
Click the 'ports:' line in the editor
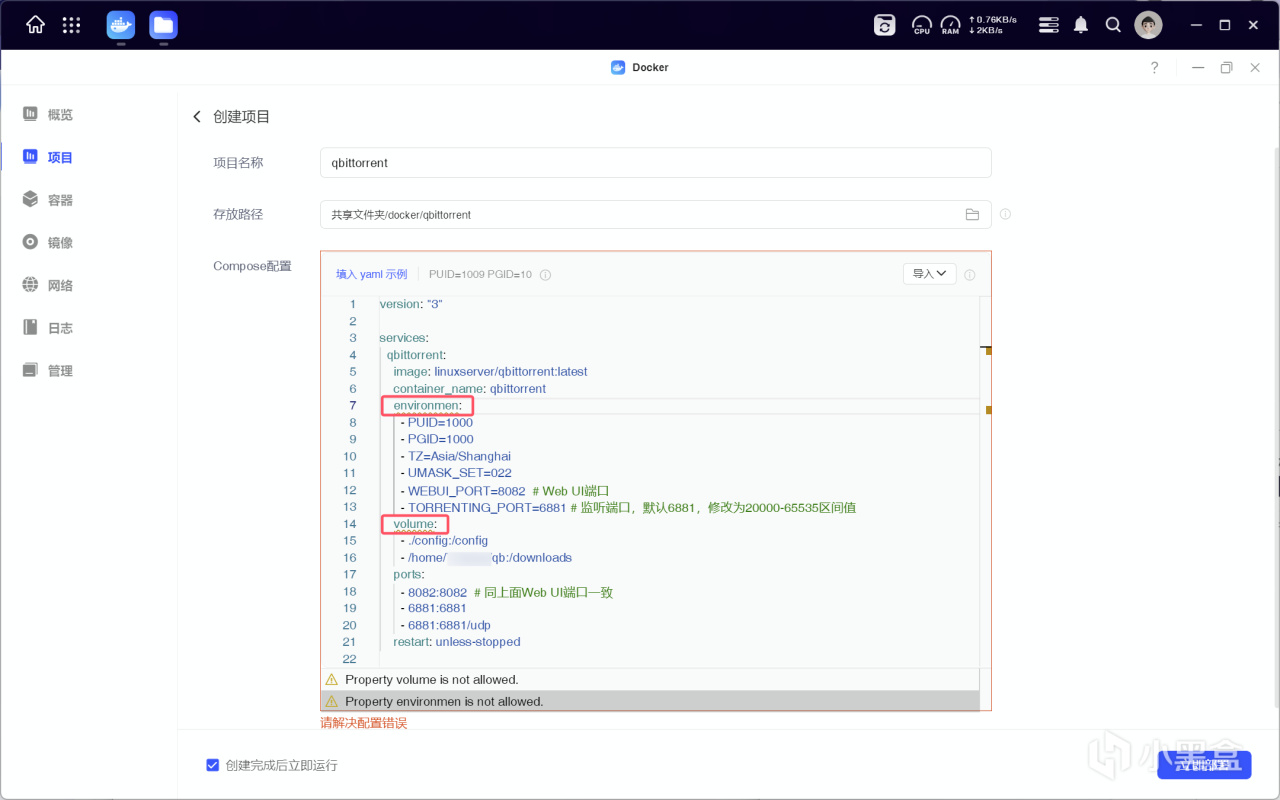pos(409,575)
